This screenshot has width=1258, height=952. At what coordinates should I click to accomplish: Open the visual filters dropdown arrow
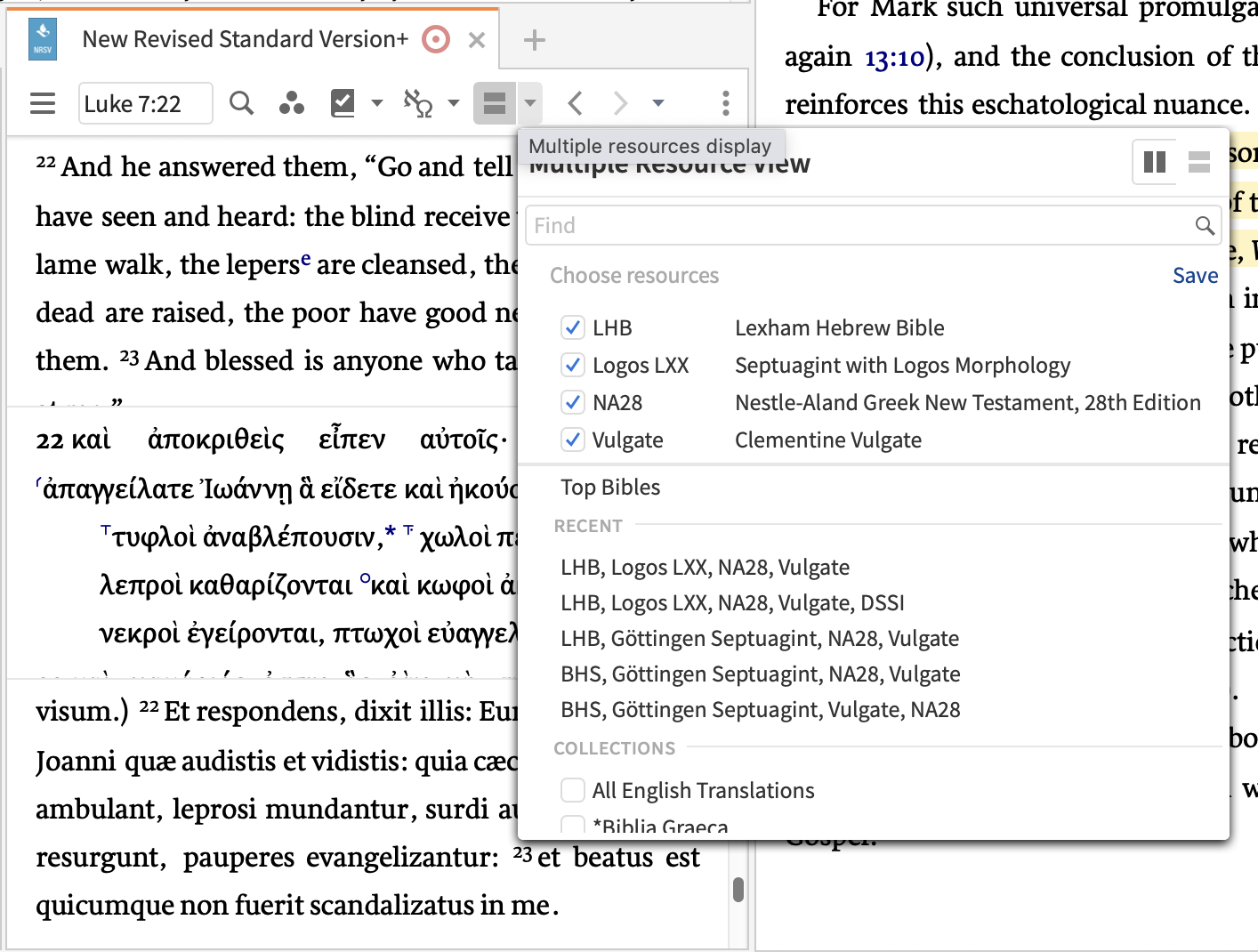pyautogui.click(x=376, y=102)
